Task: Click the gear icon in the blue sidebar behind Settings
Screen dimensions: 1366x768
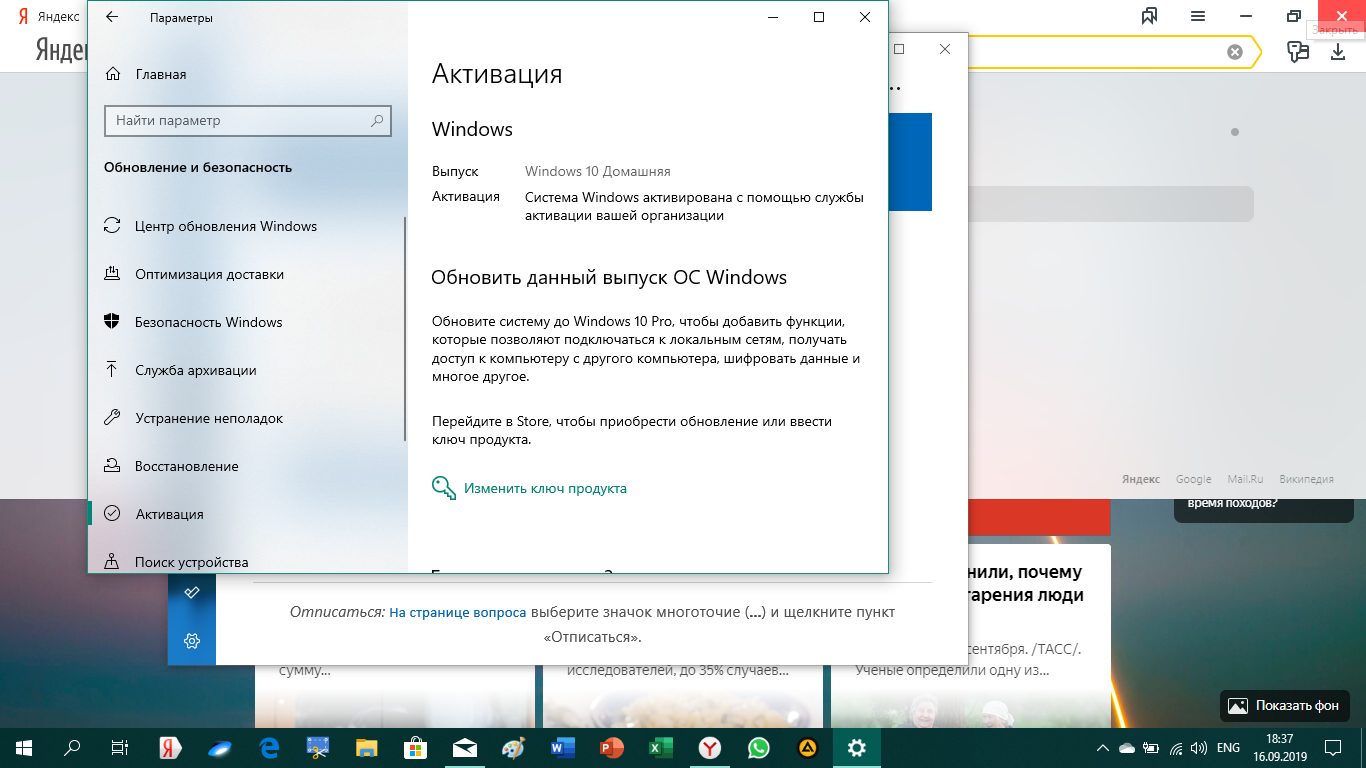Action: pos(192,640)
